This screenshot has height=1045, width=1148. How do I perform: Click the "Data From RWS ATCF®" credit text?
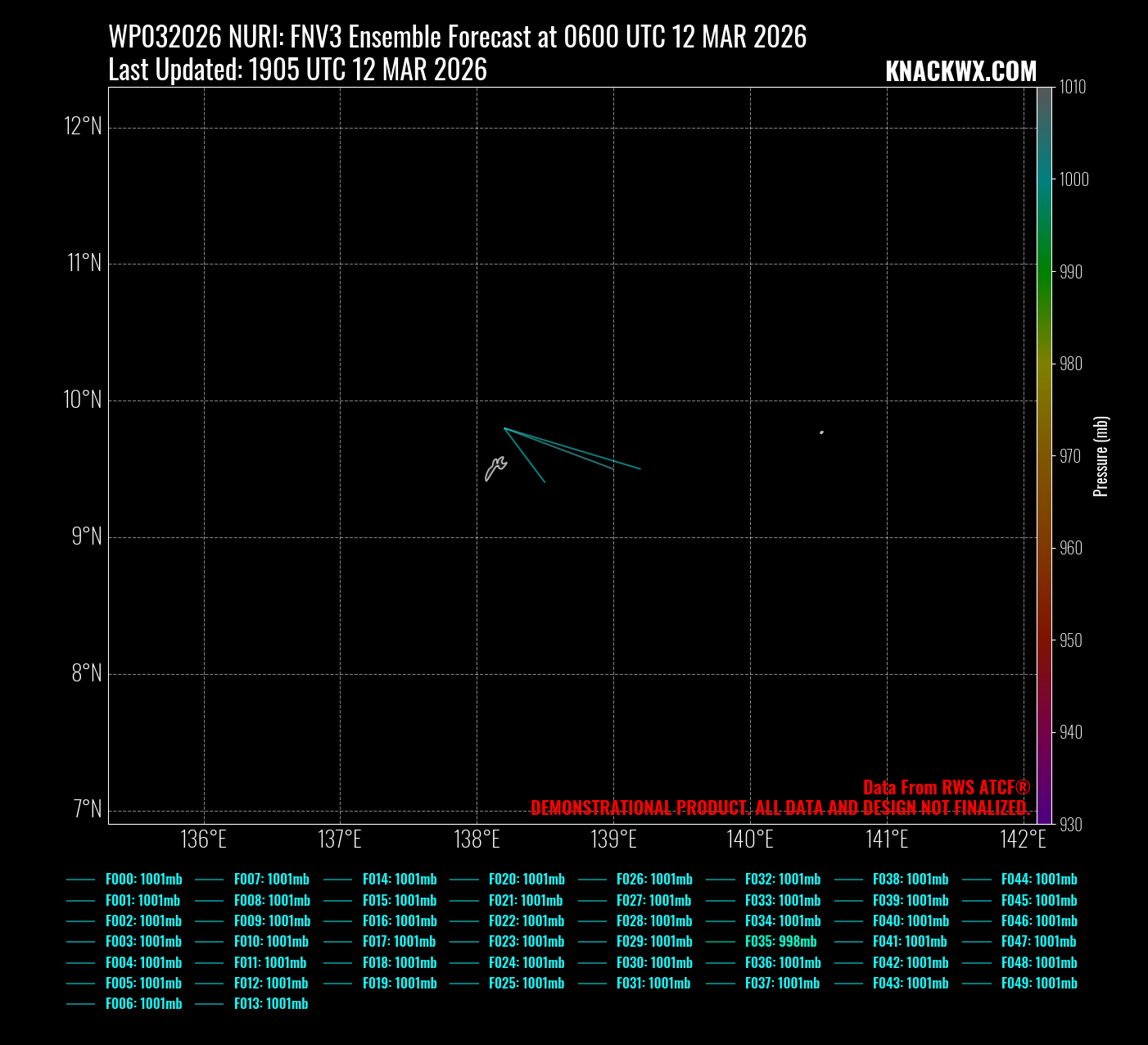[x=946, y=788]
